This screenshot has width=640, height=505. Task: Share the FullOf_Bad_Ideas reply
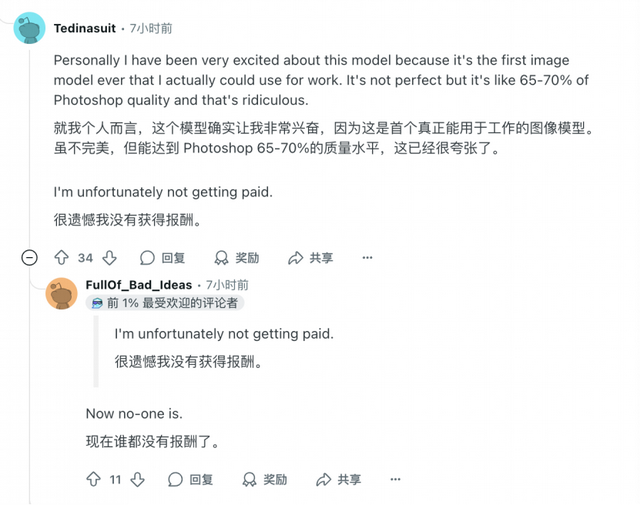(x=338, y=479)
